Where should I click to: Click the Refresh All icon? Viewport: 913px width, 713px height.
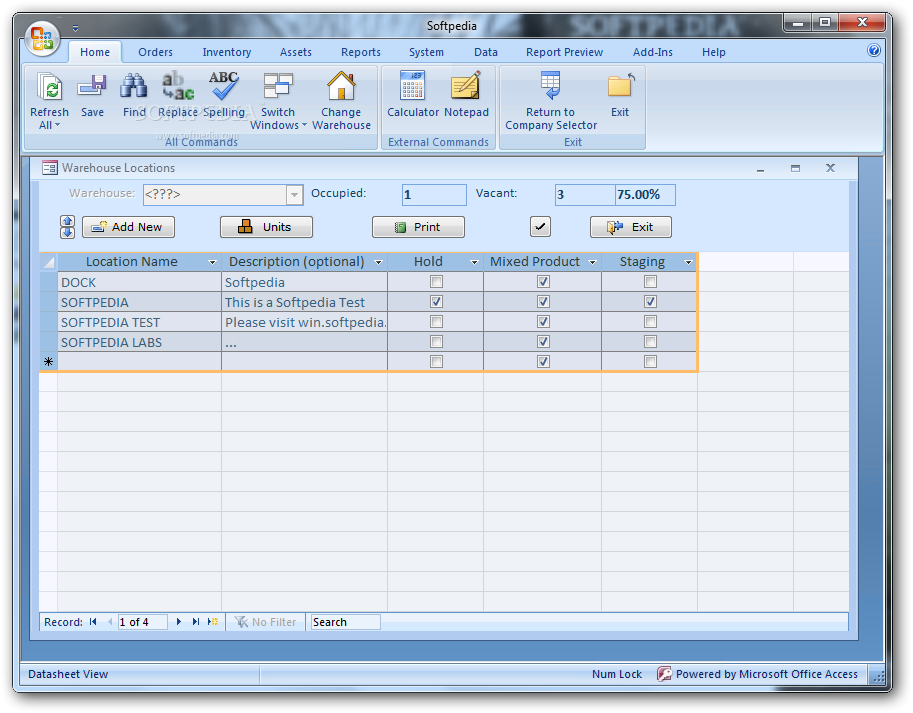[x=49, y=87]
